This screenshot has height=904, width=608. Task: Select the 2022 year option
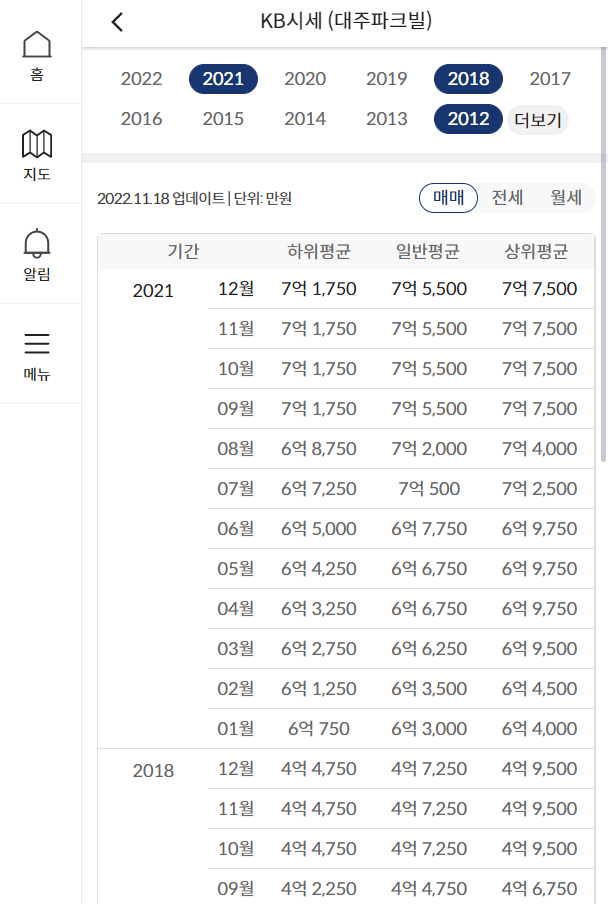click(141, 78)
